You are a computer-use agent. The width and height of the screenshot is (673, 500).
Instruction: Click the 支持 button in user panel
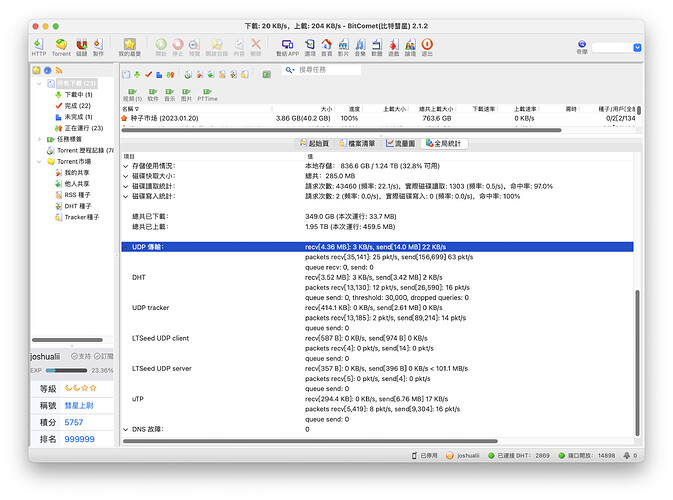[81, 356]
